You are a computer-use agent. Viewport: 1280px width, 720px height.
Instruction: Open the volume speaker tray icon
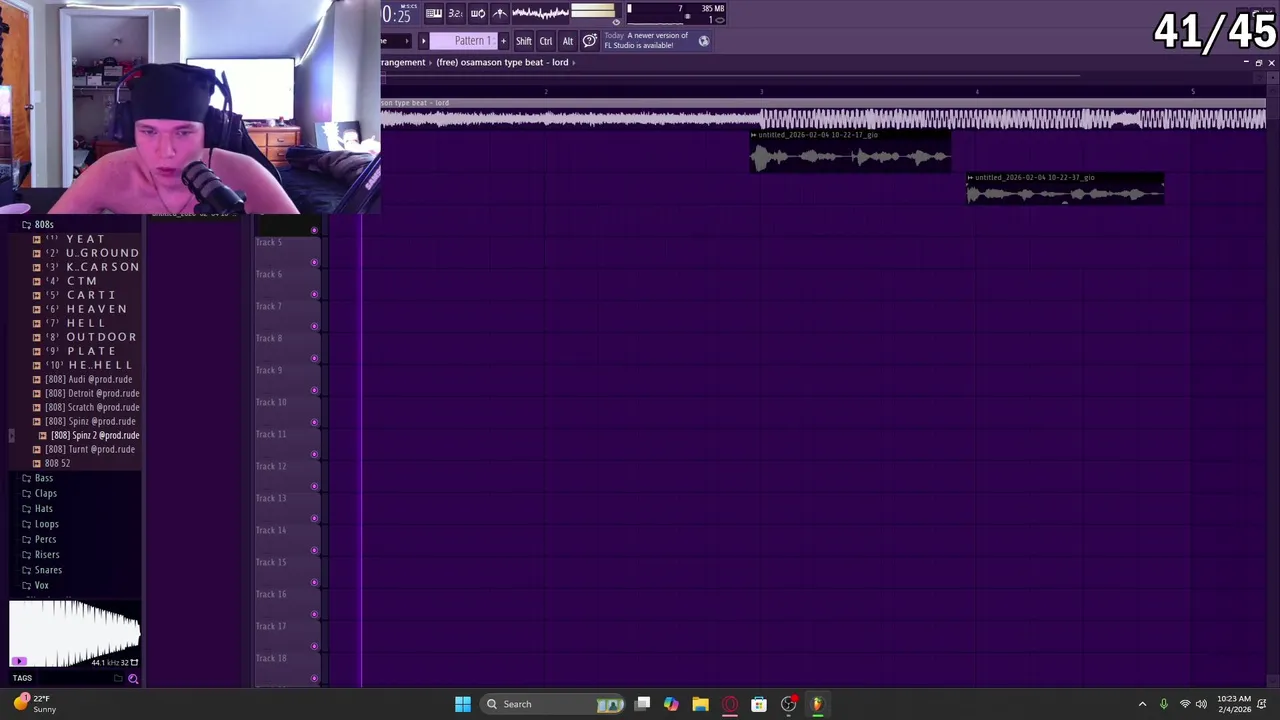point(1201,704)
